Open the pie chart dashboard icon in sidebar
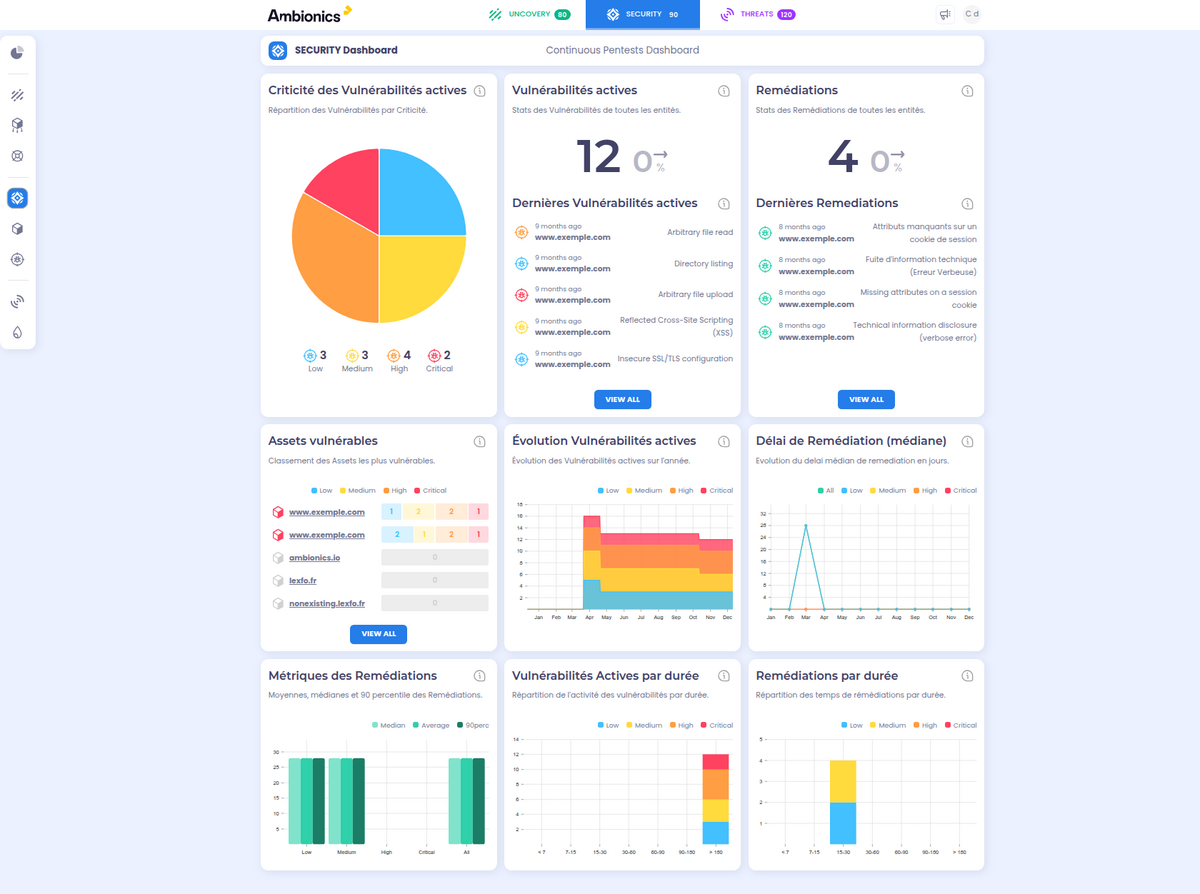The width and height of the screenshot is (1200, 894). (17, 53)
